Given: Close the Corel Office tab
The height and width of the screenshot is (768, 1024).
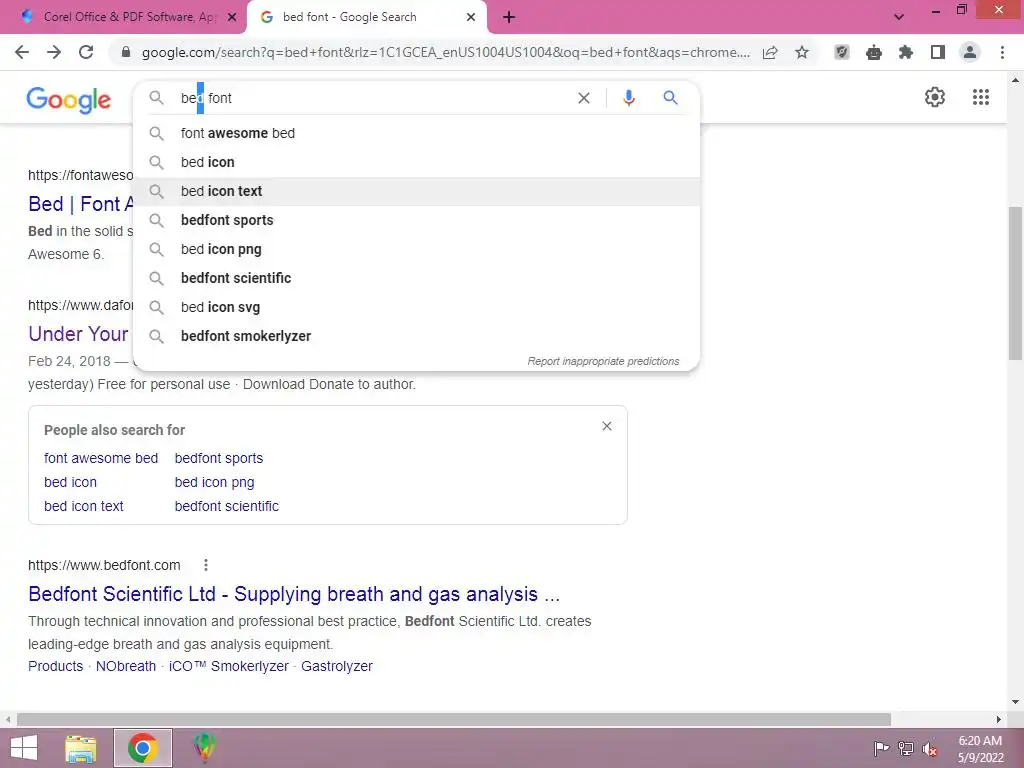Looking at the screenshot, I should (x=232, y=17).
